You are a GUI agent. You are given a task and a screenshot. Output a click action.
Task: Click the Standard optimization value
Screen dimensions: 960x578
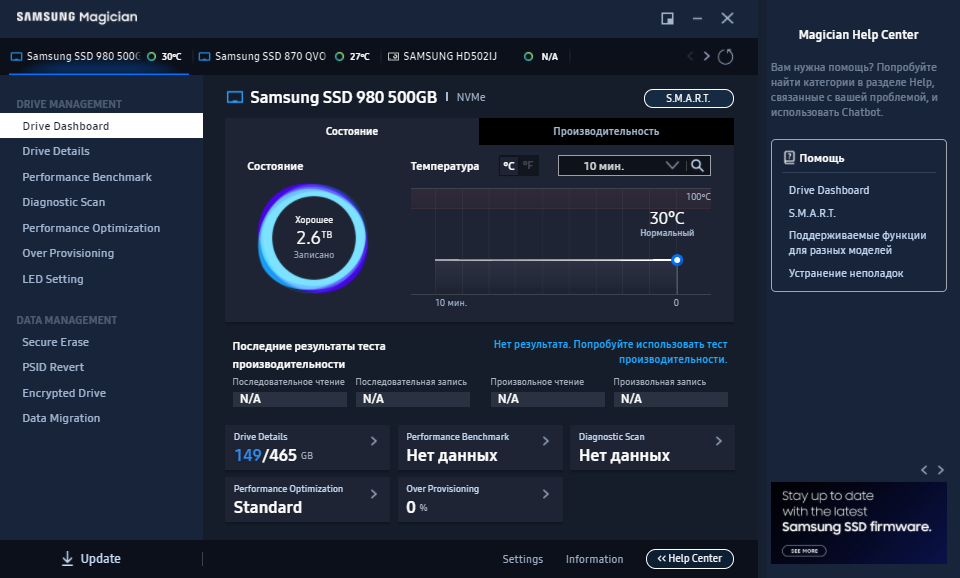[268, 507]
